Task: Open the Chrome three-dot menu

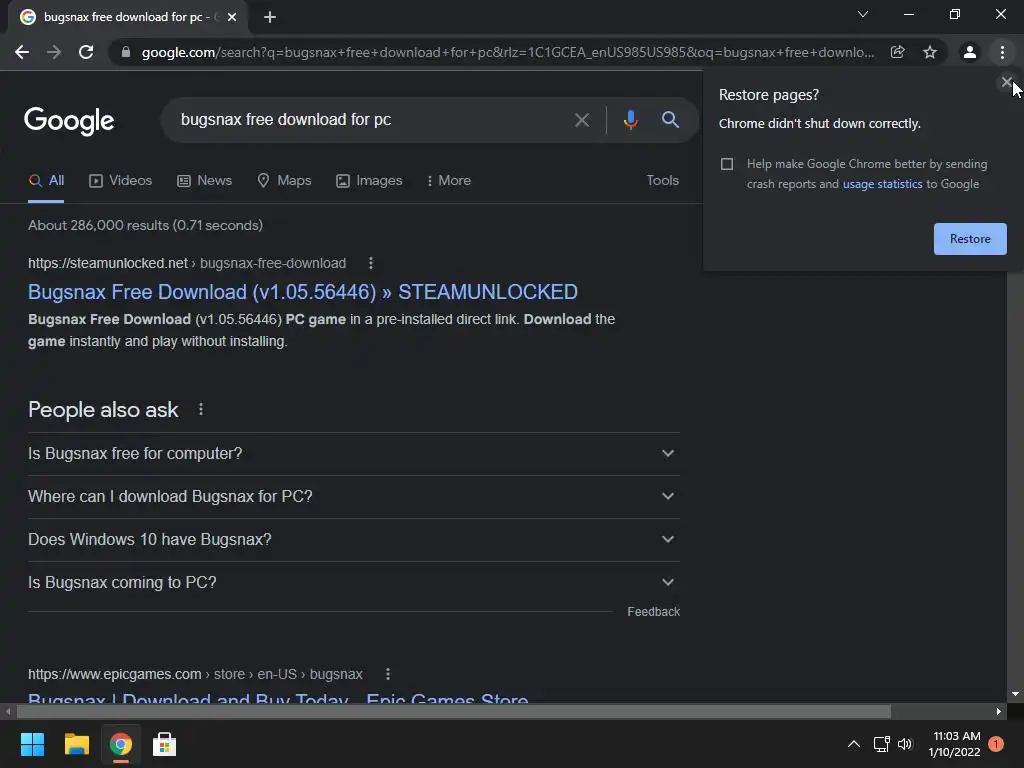Action: tap(1002, 52)
